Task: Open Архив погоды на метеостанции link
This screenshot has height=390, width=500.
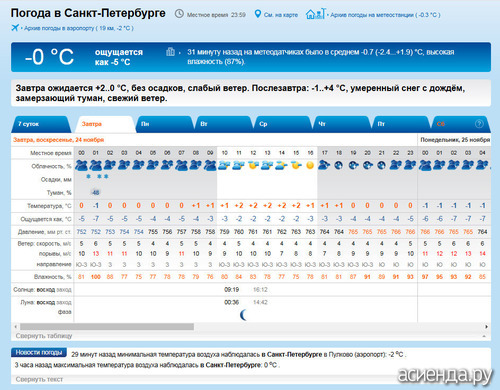Action: coord(385,15)
